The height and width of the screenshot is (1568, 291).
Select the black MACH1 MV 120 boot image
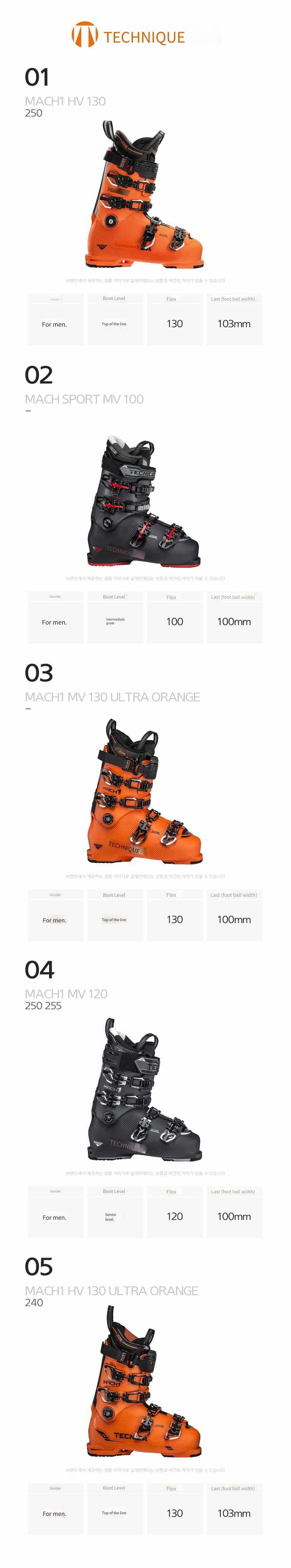(144, 1089)
